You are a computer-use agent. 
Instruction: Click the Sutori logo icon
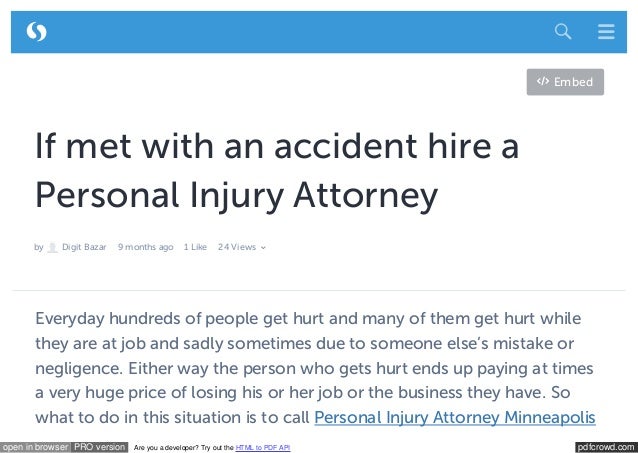pos(36,32)
